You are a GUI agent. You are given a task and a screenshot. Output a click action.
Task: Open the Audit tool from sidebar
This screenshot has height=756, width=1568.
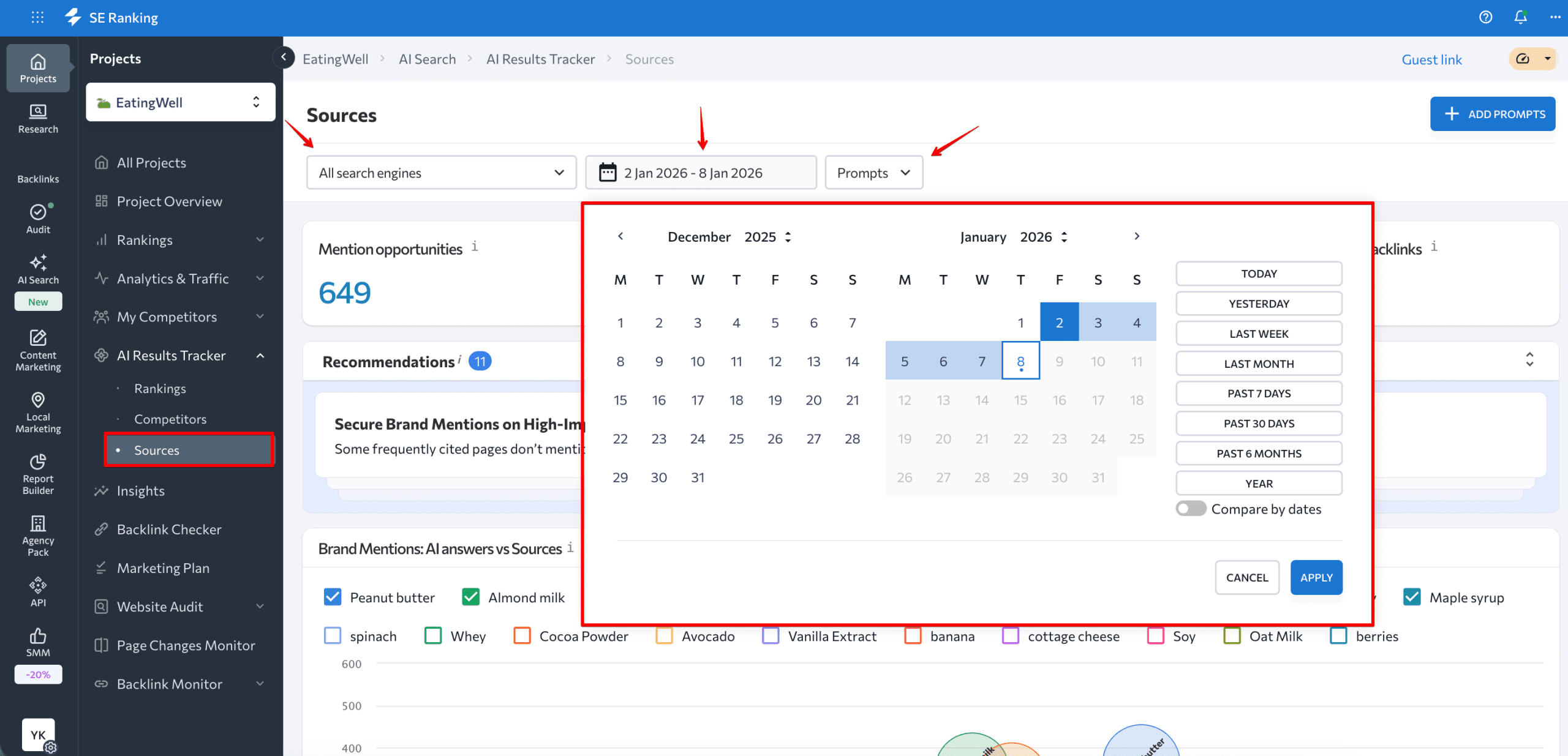(37, 219)
